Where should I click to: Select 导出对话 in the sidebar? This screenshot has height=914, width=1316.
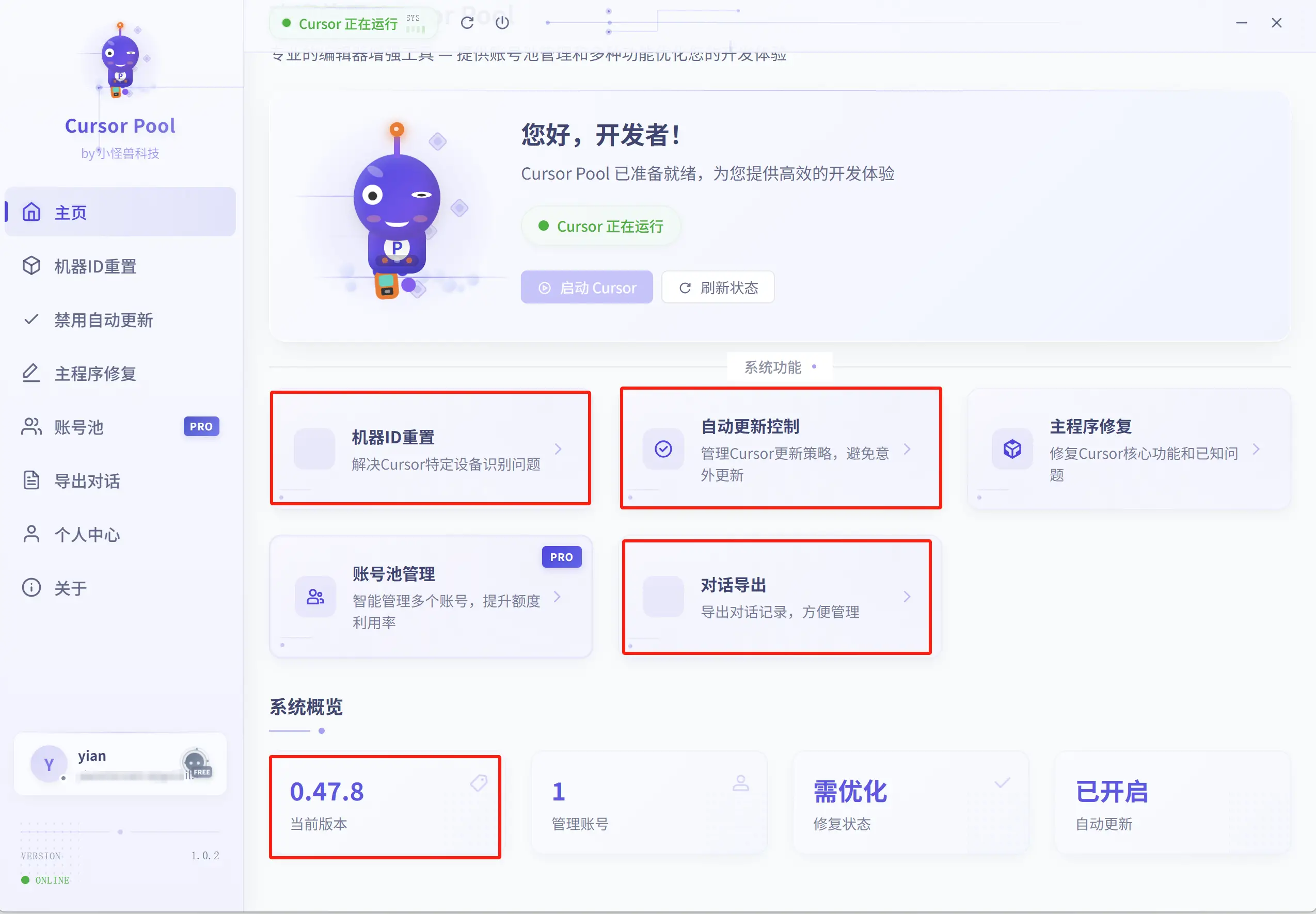coord(120,480)
